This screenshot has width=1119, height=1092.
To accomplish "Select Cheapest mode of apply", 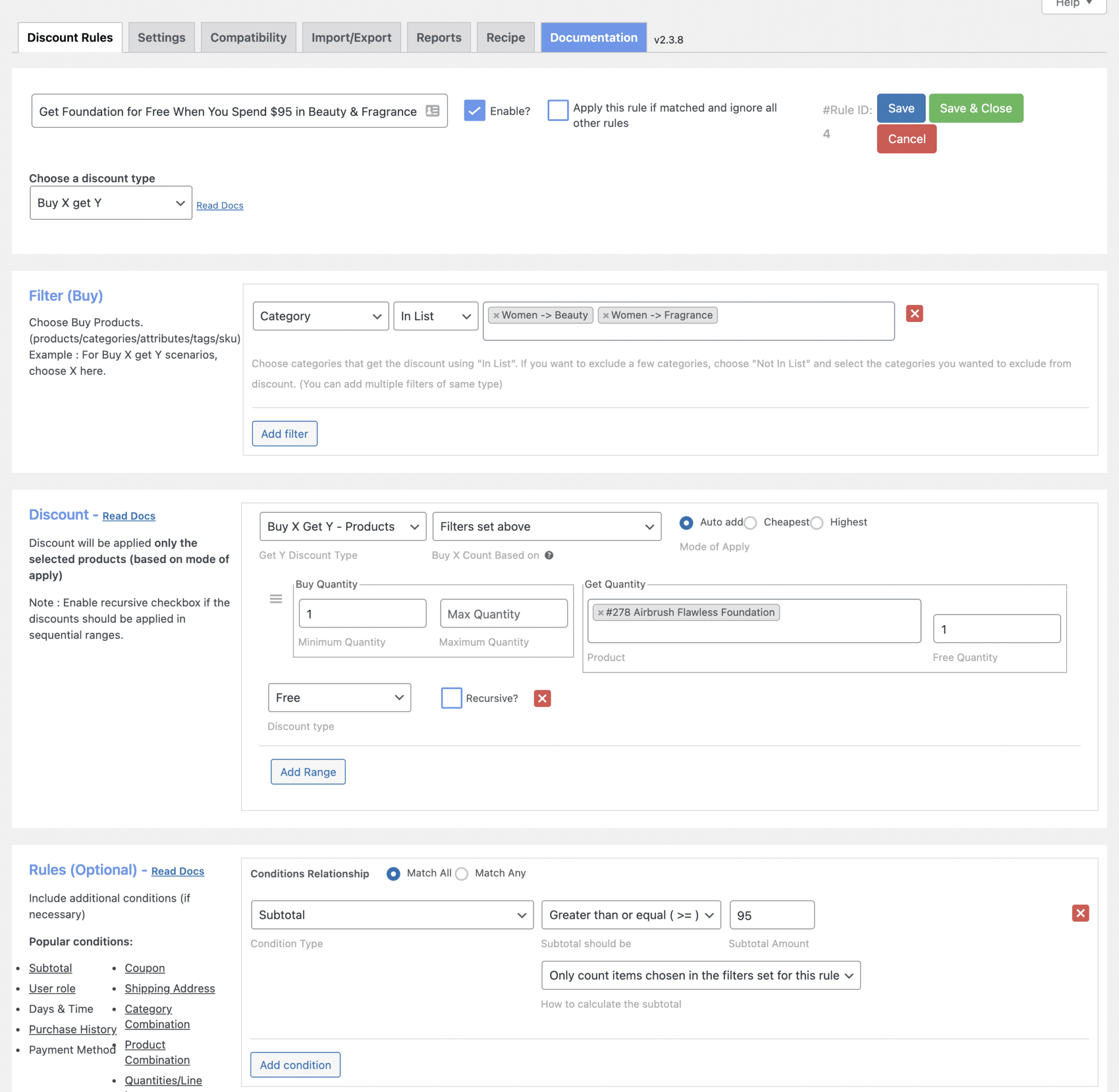I will click(x=750, y=522).
